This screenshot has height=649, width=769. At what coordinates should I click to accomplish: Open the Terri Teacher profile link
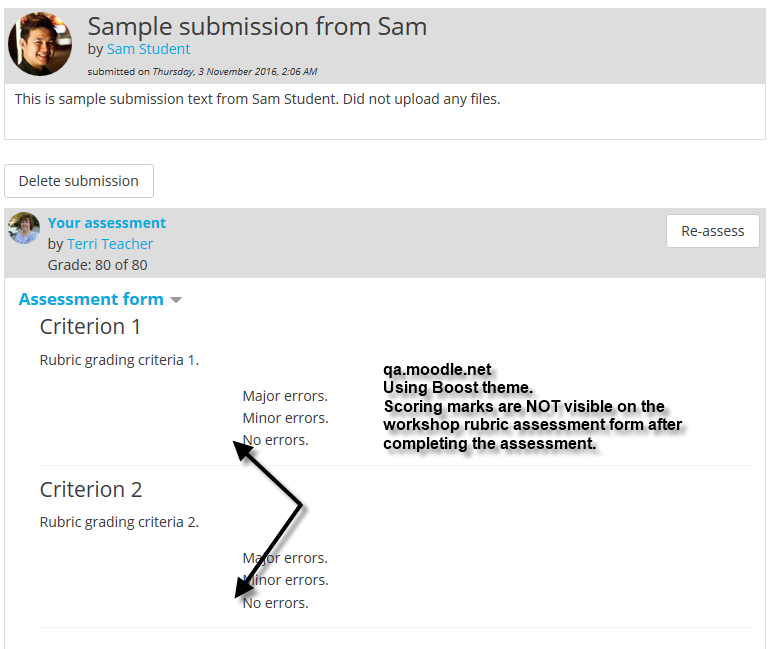pos(110,244)
